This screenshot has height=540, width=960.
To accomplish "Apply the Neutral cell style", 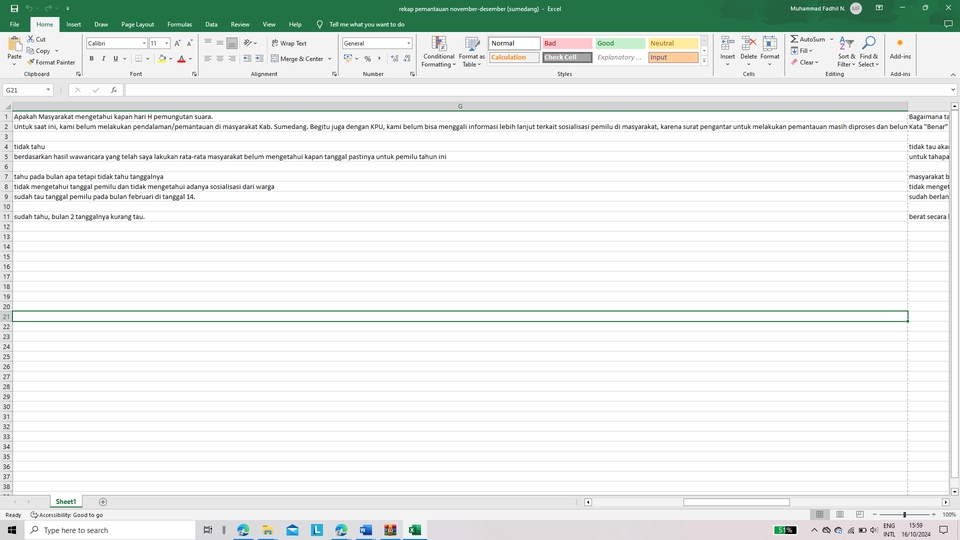I will (x=673, y=43).
